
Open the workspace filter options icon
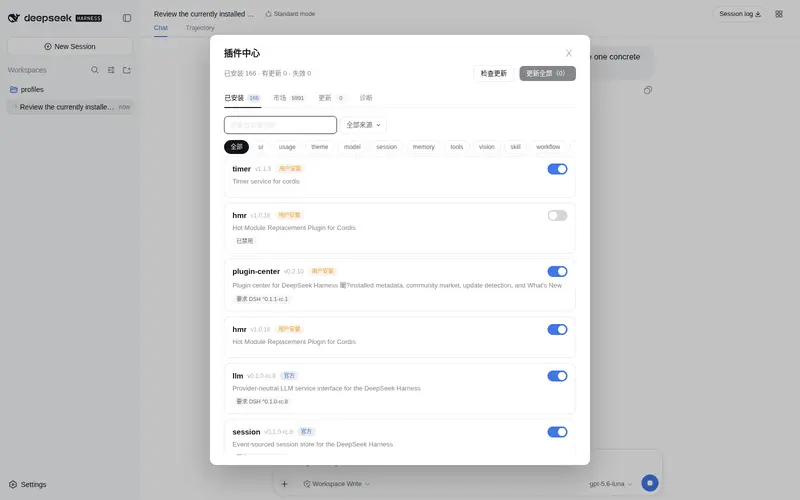(x=111, y=70)
